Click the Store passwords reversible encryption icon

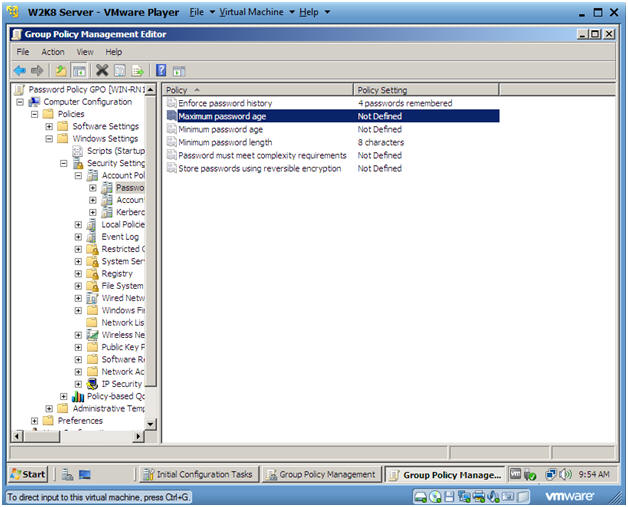point(171,168)
